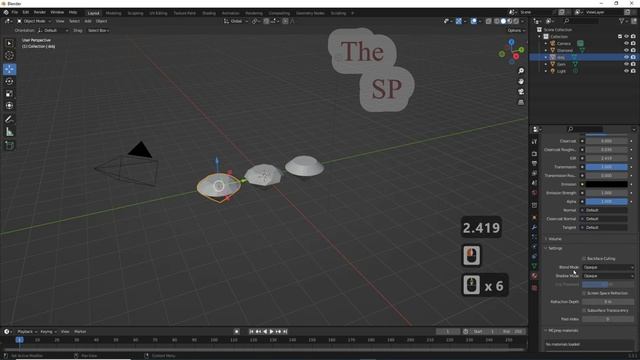Activate the Rotate tool
640x360 pixels.
coord(9,81)
